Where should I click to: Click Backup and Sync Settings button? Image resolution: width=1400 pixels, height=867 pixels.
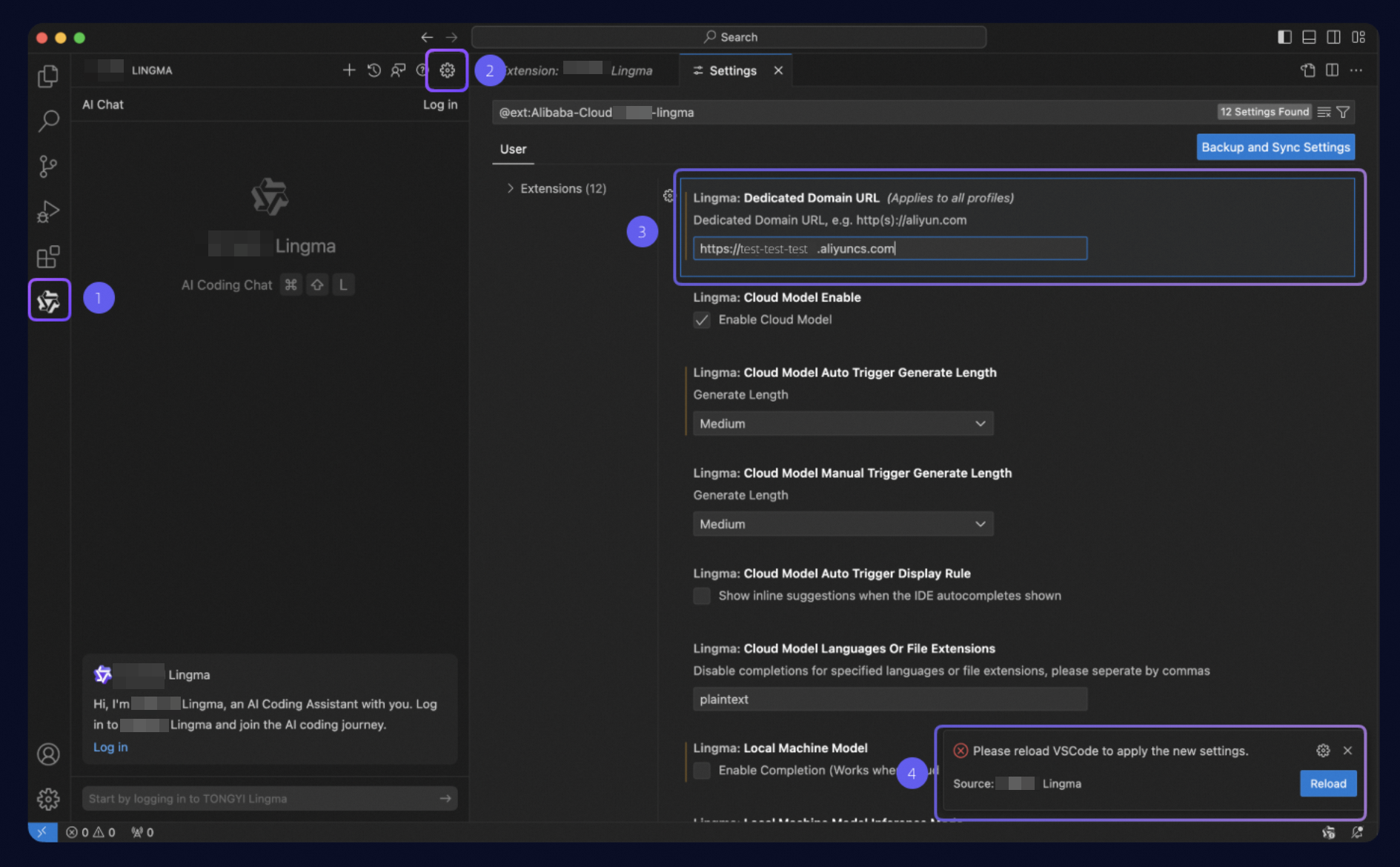point(1275,147)
